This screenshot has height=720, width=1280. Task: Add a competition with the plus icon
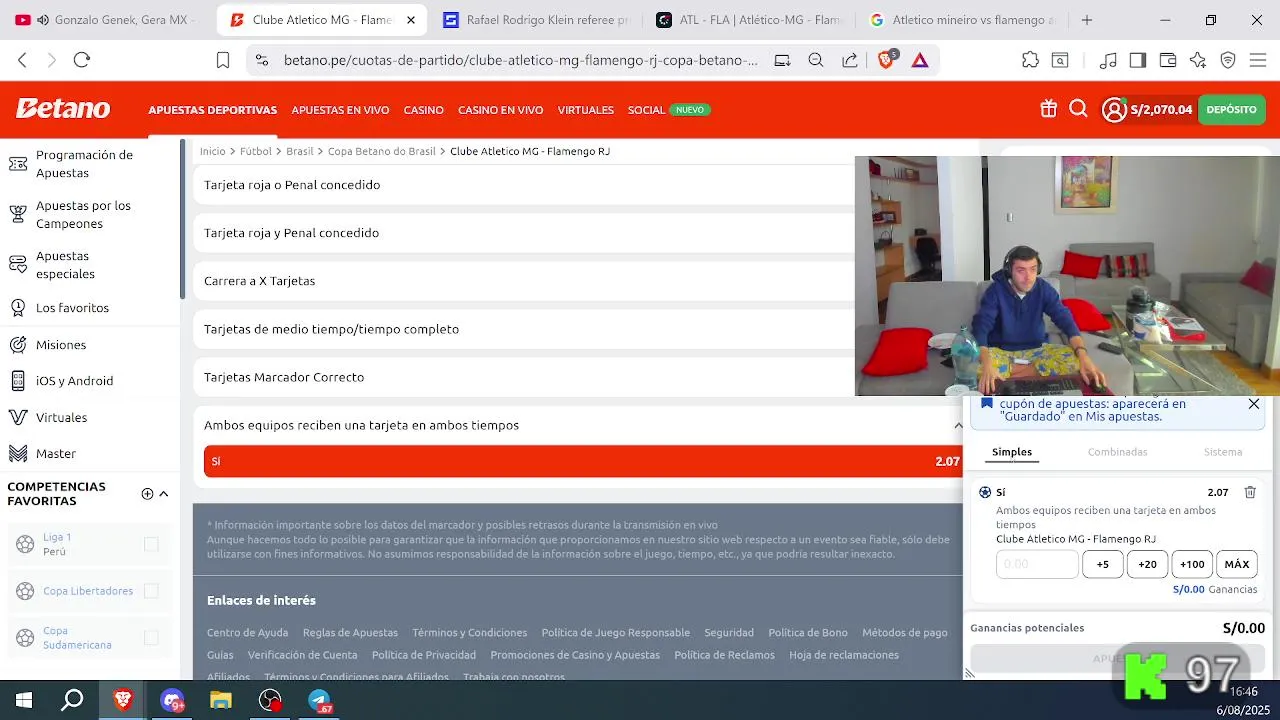coord(147,494)
